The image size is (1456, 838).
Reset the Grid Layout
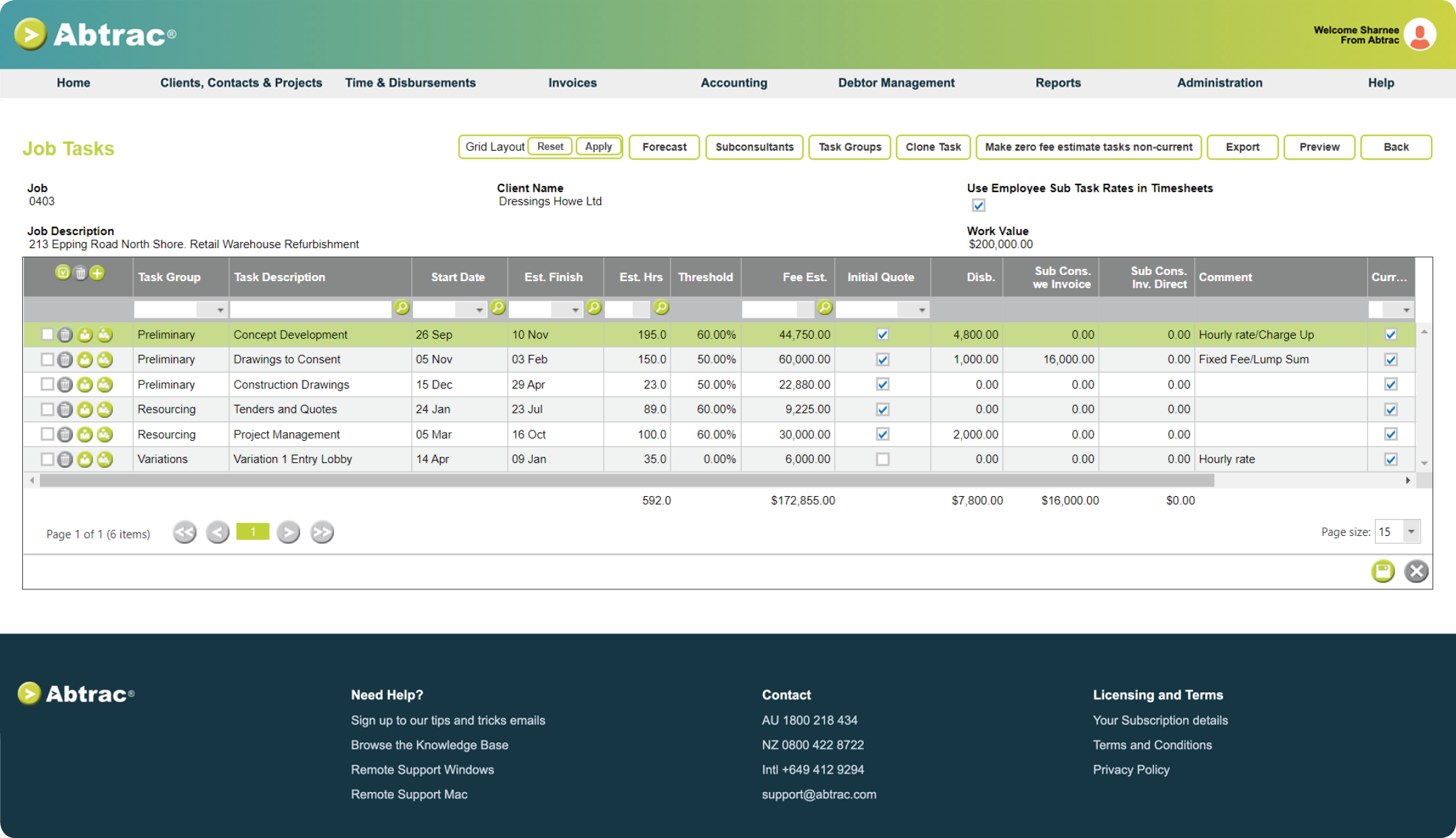(550, 147)
